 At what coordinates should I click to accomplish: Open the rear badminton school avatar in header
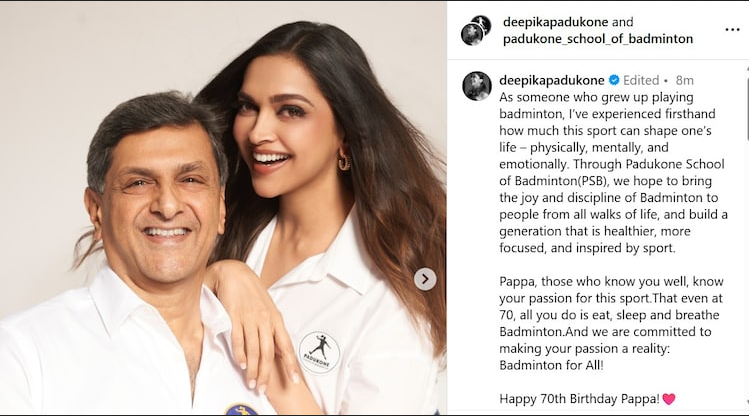[x=482, y=24]
